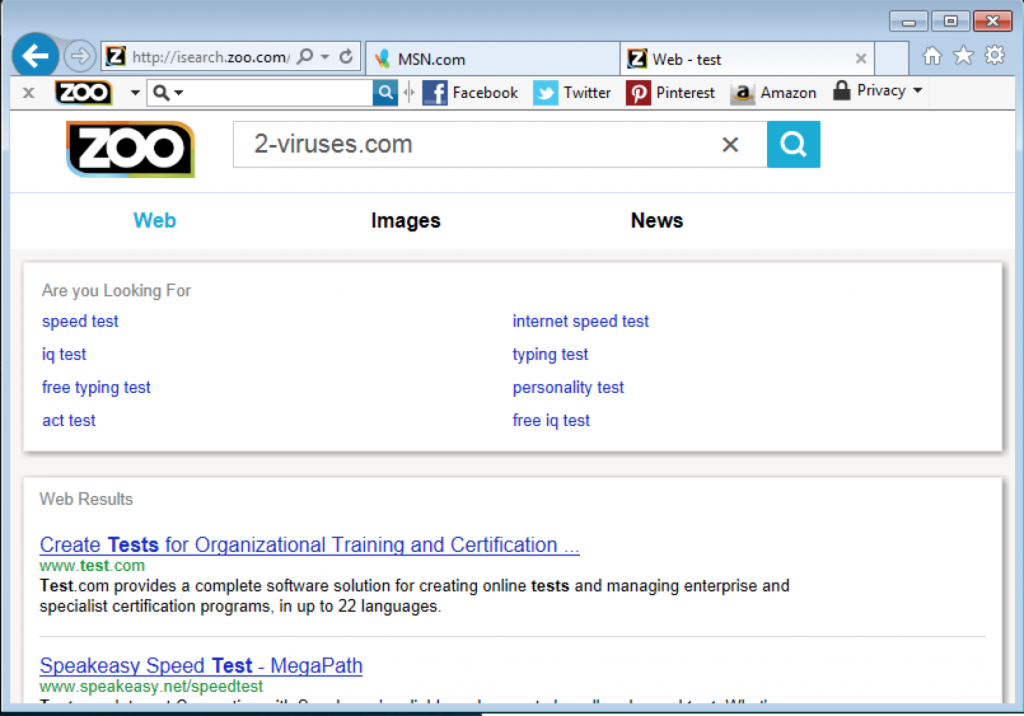The image size is (1024, 716).
Task: Switch to the MSN.com tab
Action: [x=493, y=59]
